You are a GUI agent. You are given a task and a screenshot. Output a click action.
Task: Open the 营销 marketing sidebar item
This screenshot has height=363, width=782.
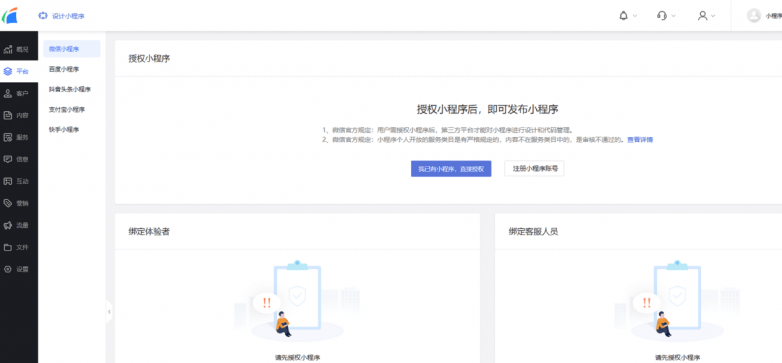[x=18, y=203]
